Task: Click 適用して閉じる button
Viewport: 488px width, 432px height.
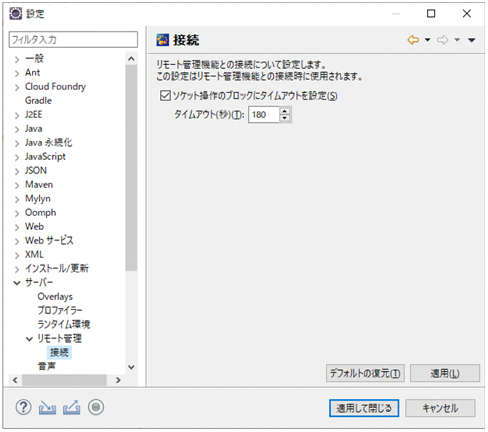Action: [x=364, y=408]
